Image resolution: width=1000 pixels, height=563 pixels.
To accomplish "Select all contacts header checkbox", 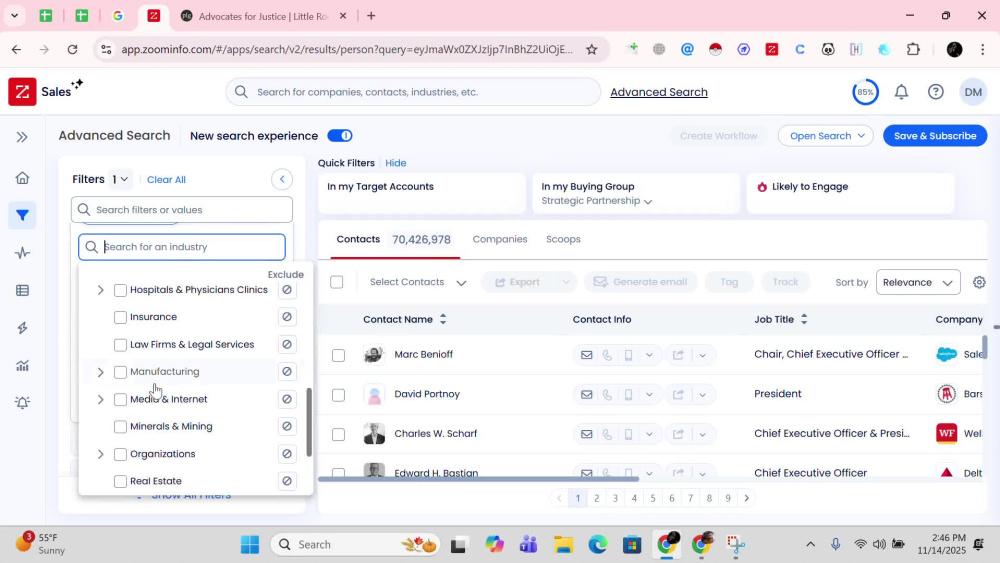I will click(x=337, y=282).
